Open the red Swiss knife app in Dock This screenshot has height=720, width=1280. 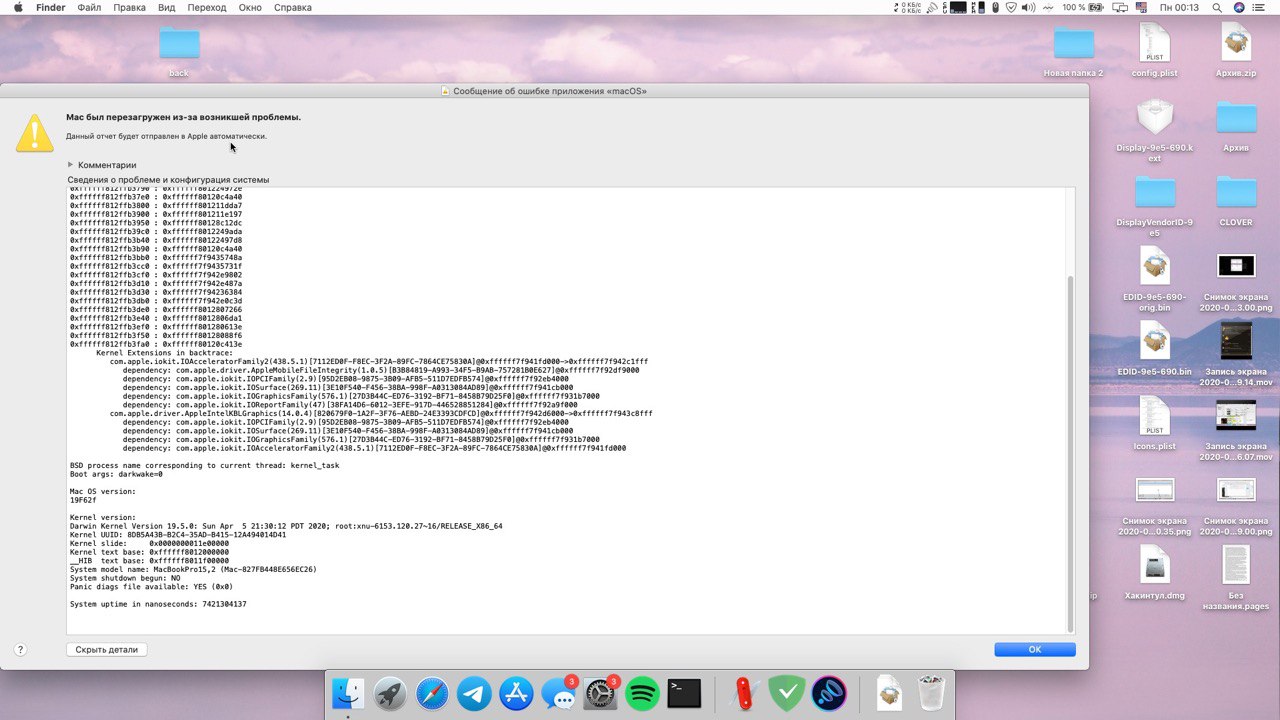744,693
